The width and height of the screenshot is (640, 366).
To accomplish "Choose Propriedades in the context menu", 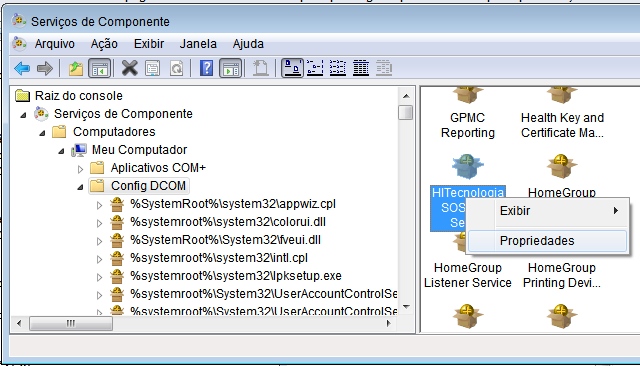I will point(547,241).
